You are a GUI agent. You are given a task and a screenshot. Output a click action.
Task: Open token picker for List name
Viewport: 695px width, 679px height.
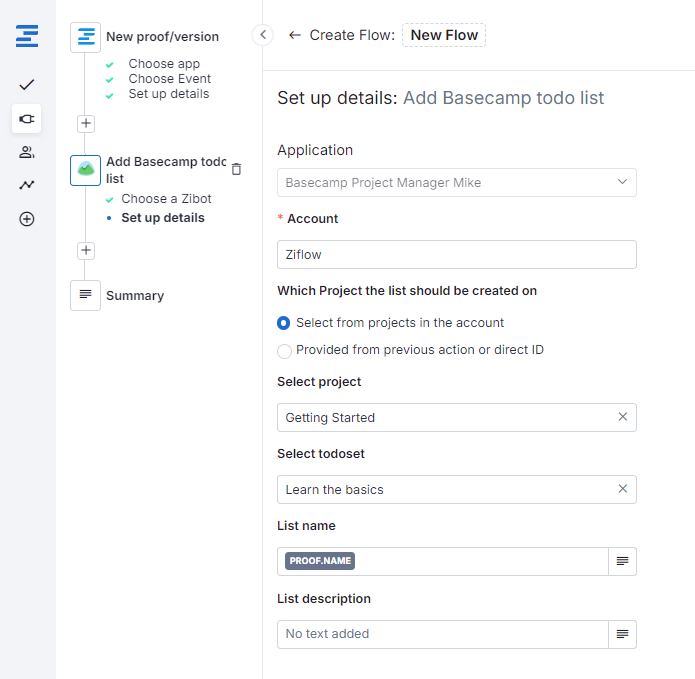coord(622,561)
